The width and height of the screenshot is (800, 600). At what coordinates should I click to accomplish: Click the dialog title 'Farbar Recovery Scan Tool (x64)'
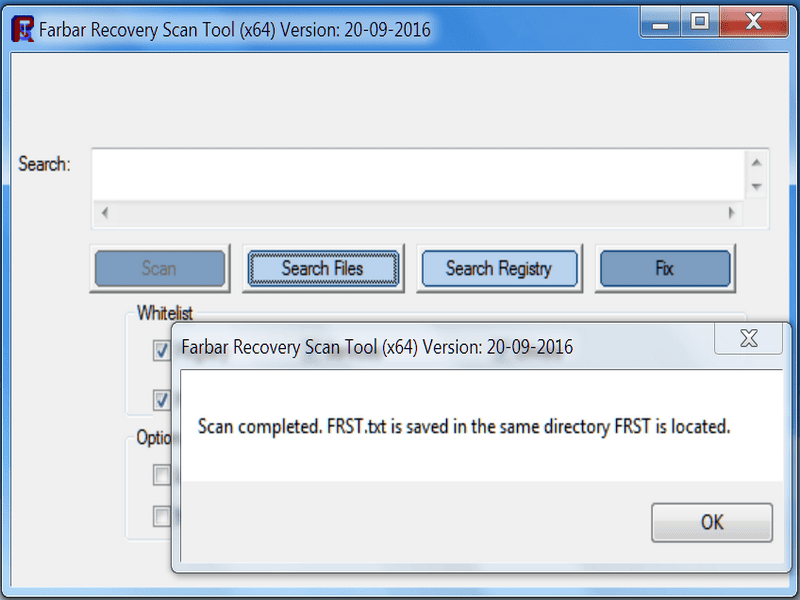377,347
